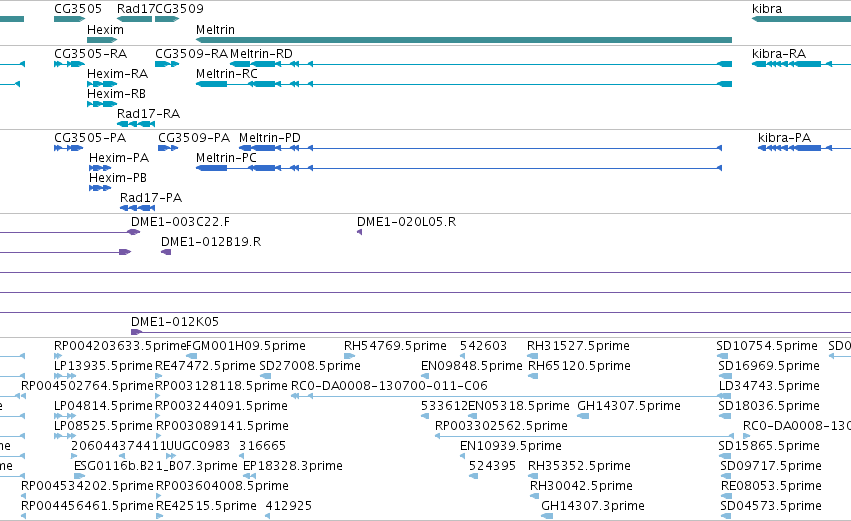Select the Meltrin-RD transcript label

tap(261, 54)
